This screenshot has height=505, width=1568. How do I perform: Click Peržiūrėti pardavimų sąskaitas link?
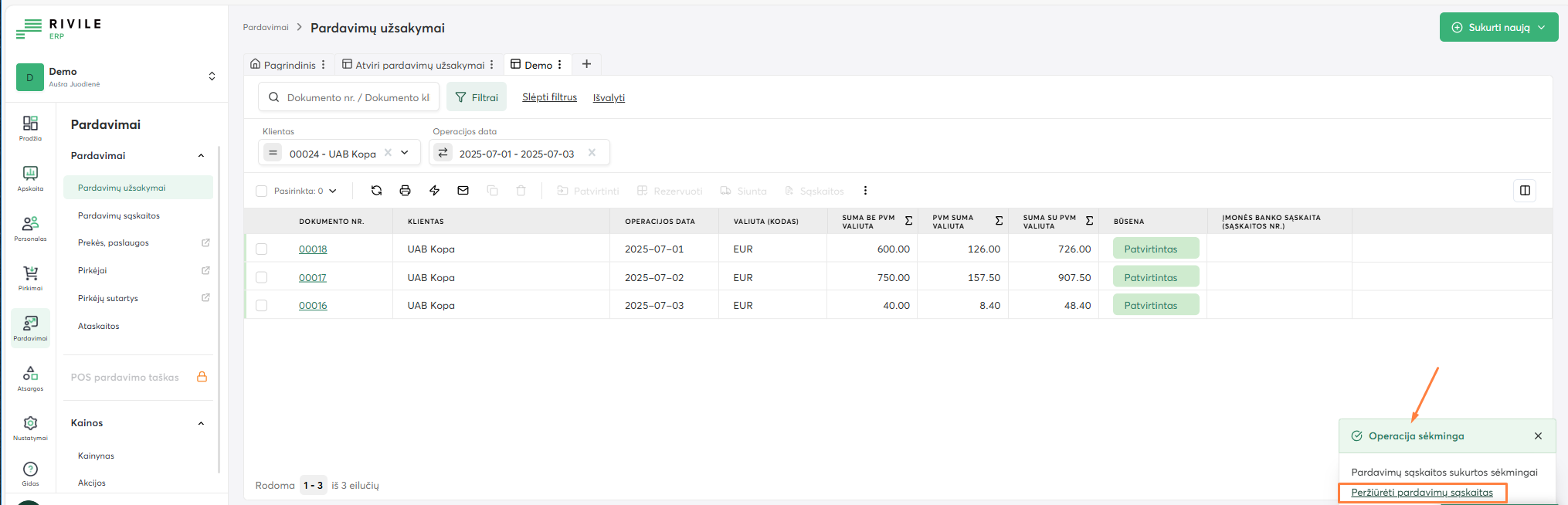(1421, 493)
